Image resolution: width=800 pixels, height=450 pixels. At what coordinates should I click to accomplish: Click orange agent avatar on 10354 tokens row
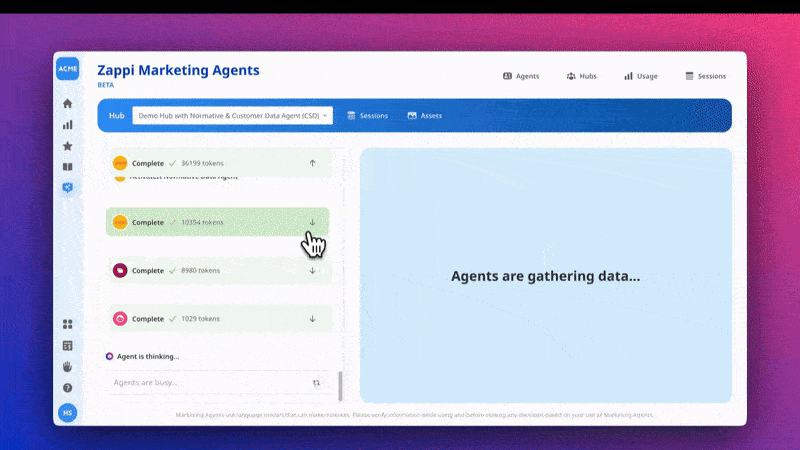click(x=120, y=222)
